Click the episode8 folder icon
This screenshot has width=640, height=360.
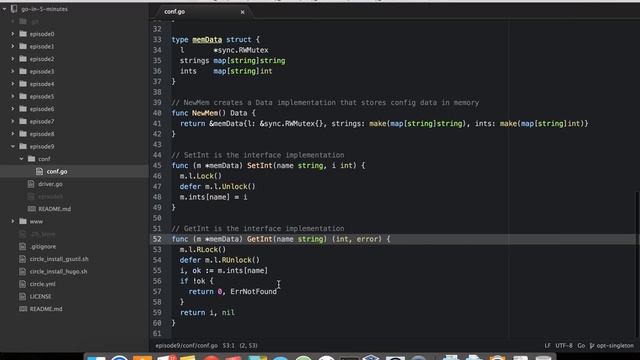tap(23, 134)
